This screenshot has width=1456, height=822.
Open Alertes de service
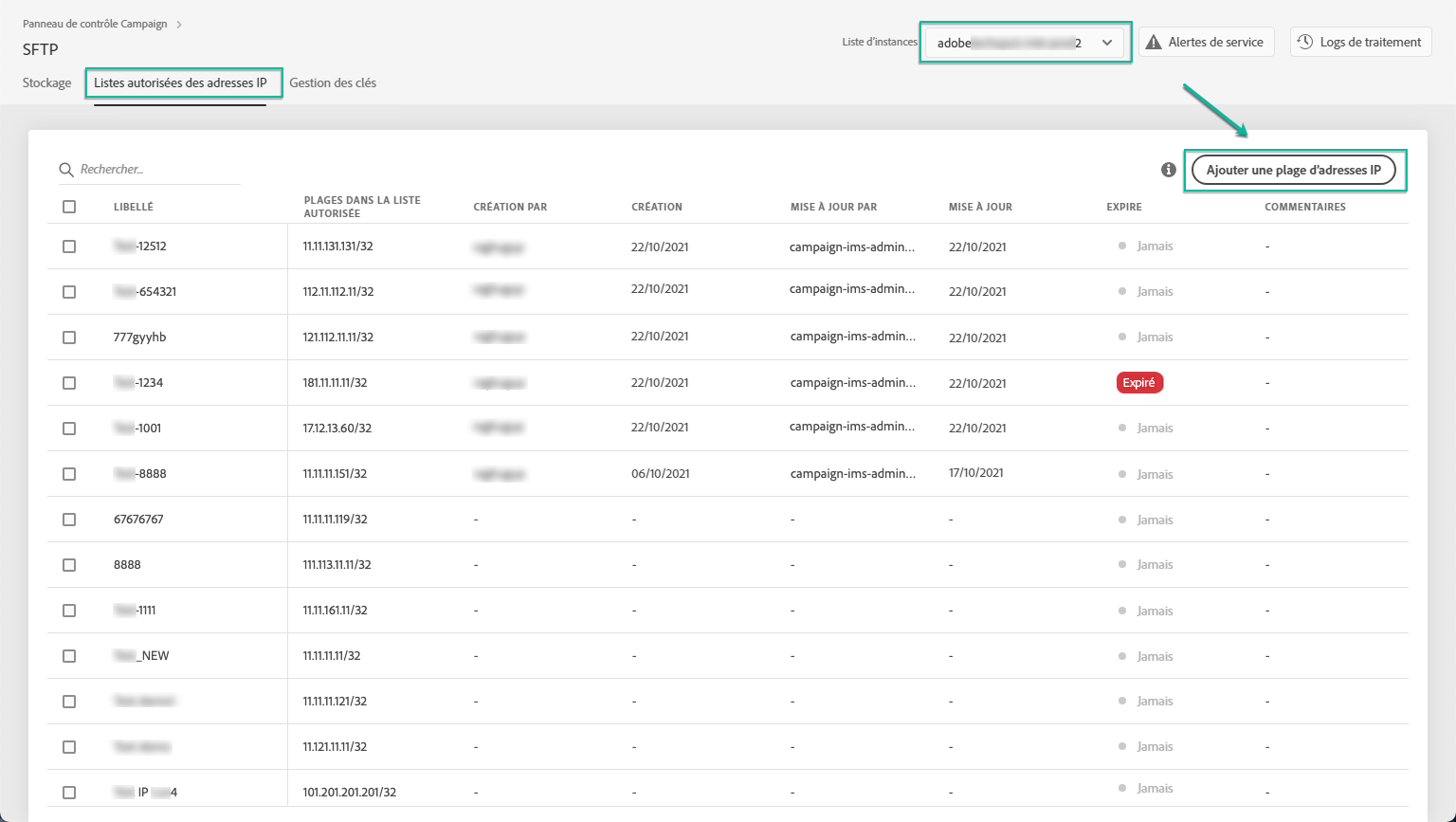pyautogui.click(x=1206, y=42)
